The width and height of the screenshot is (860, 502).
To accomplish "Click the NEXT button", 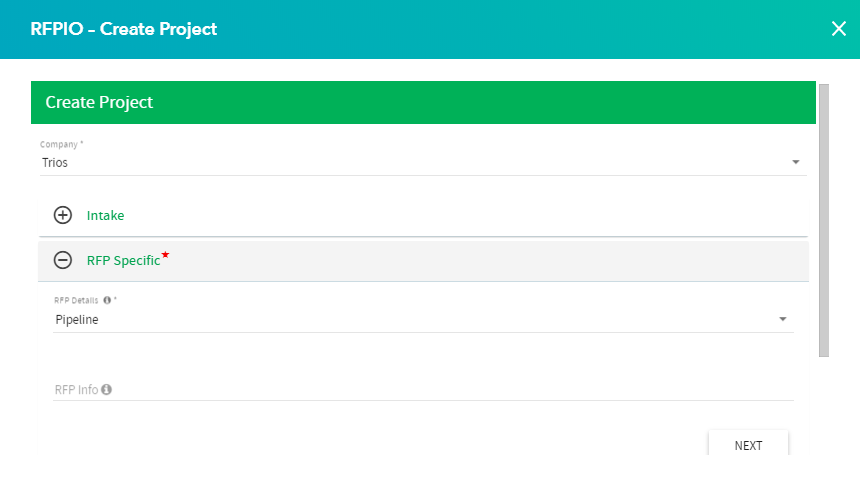I will pos(748,443).
